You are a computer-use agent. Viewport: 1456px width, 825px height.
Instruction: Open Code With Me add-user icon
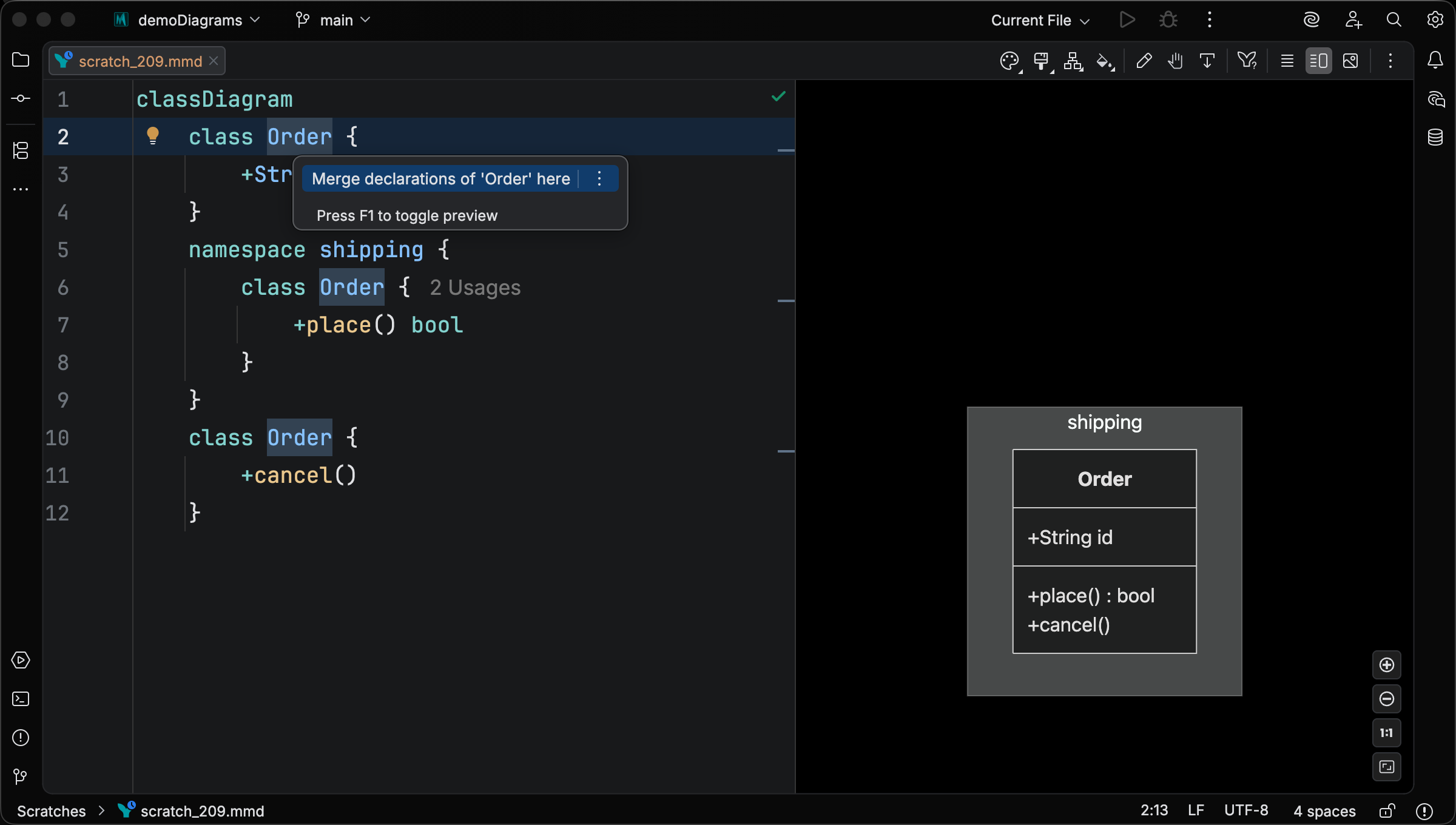click(1353, 20)
